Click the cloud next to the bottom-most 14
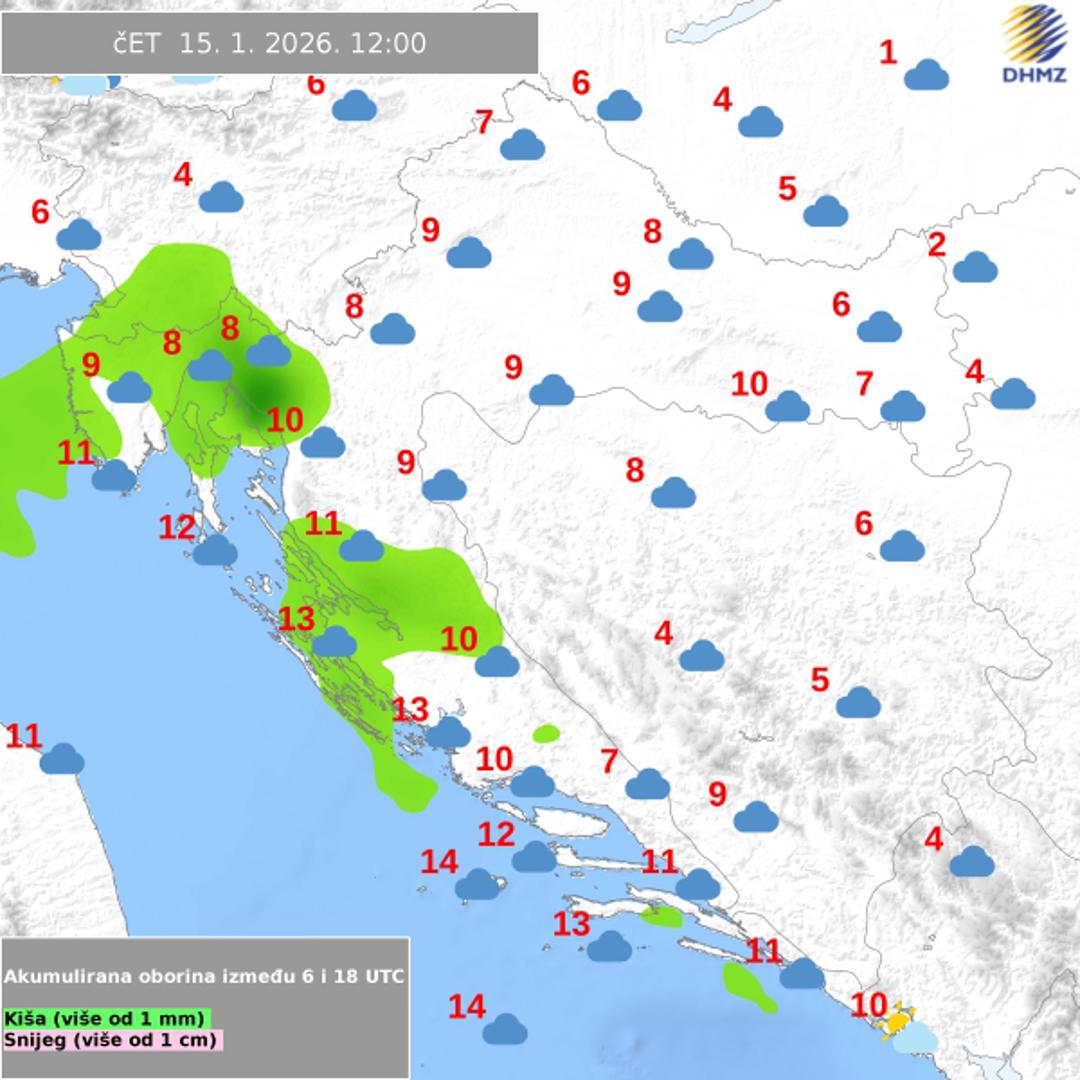This screenshot has width=1080, height=1080. tap(505, 1029)
